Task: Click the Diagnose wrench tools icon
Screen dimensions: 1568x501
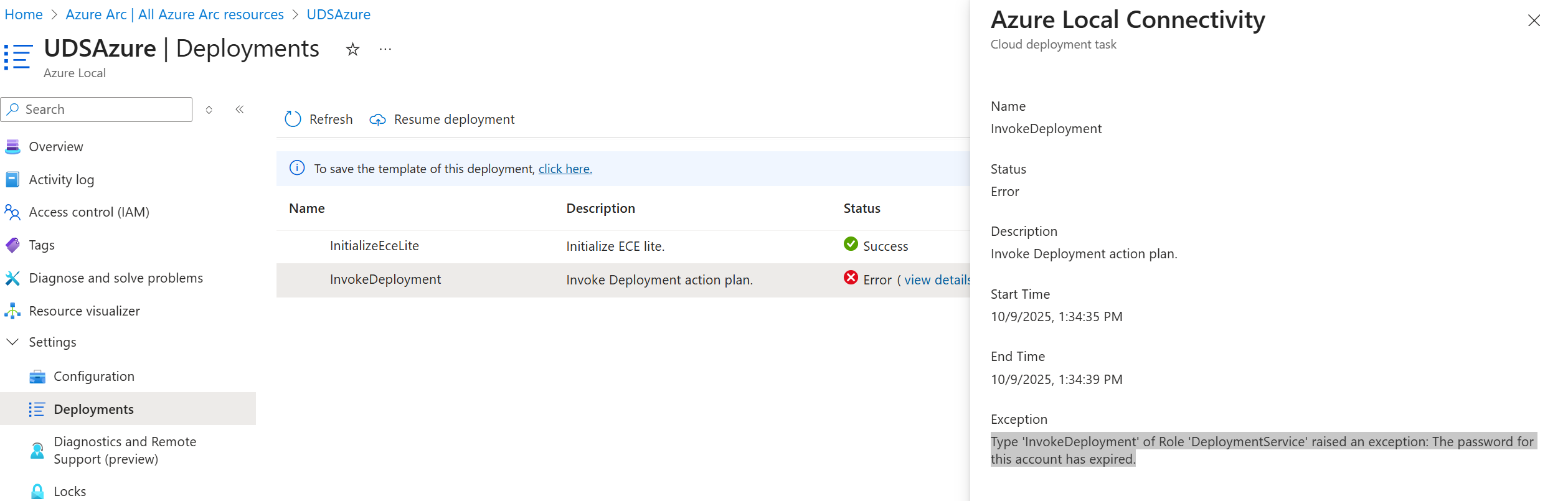Action: point(12,278)
